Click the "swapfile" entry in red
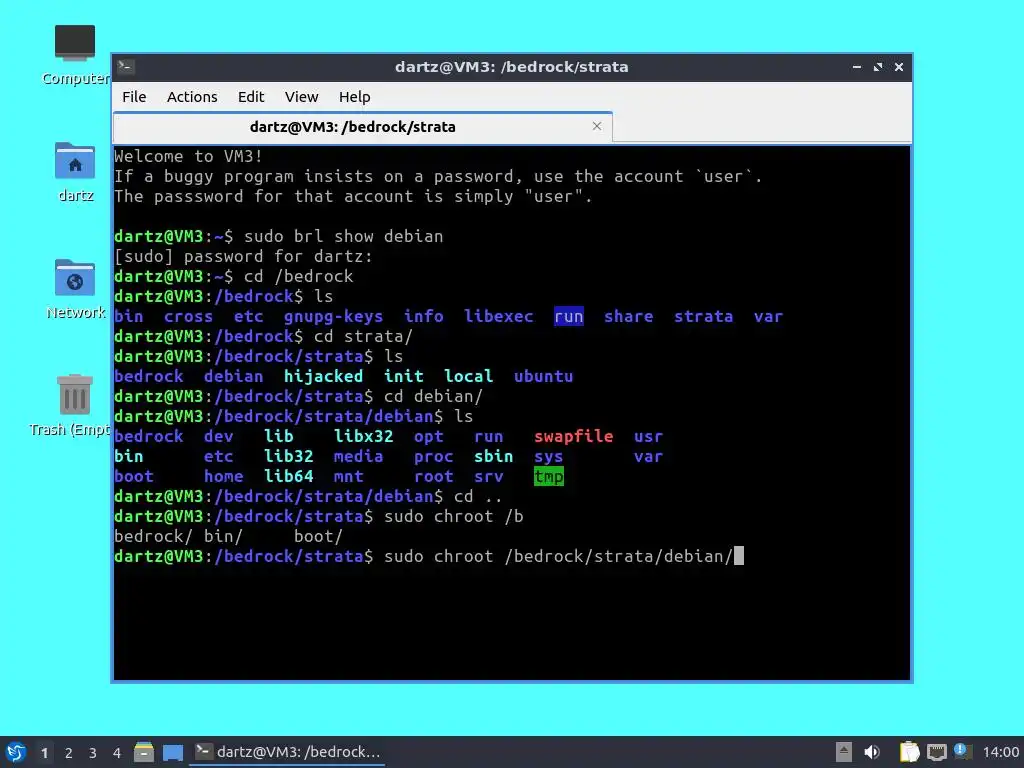Viewport: 1024px width, 768px height. (573, 436)
